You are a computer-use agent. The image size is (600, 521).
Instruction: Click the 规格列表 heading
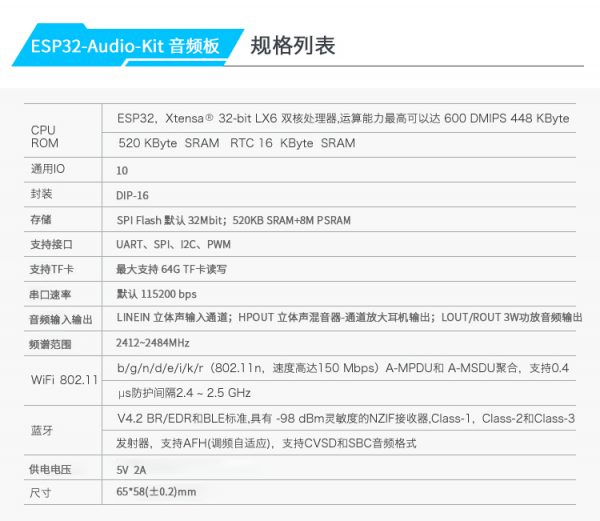click(x=292, y=46)
